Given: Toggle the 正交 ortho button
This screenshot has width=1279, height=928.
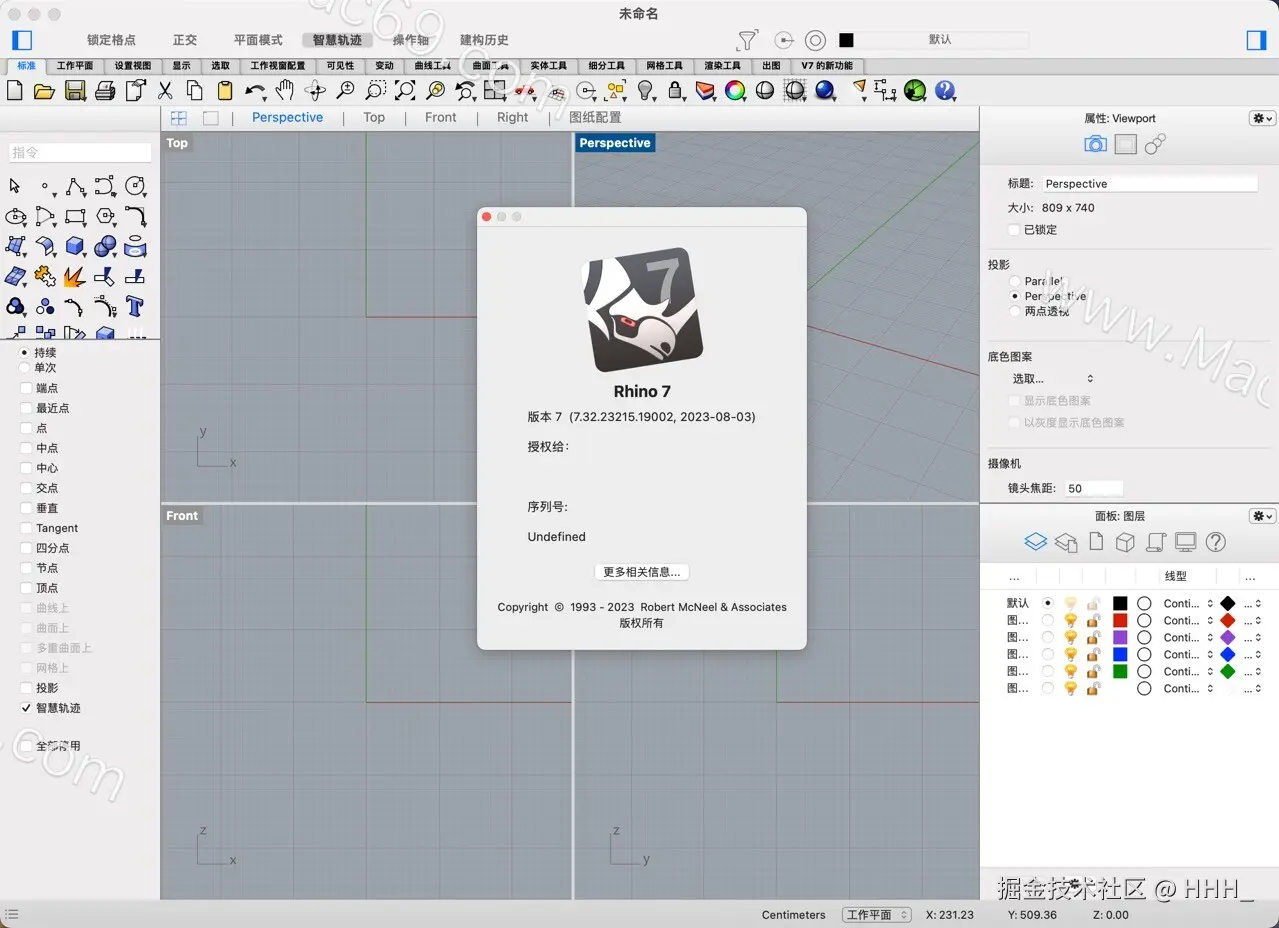Looking at the screenshot, I should [x=185, y=40].
